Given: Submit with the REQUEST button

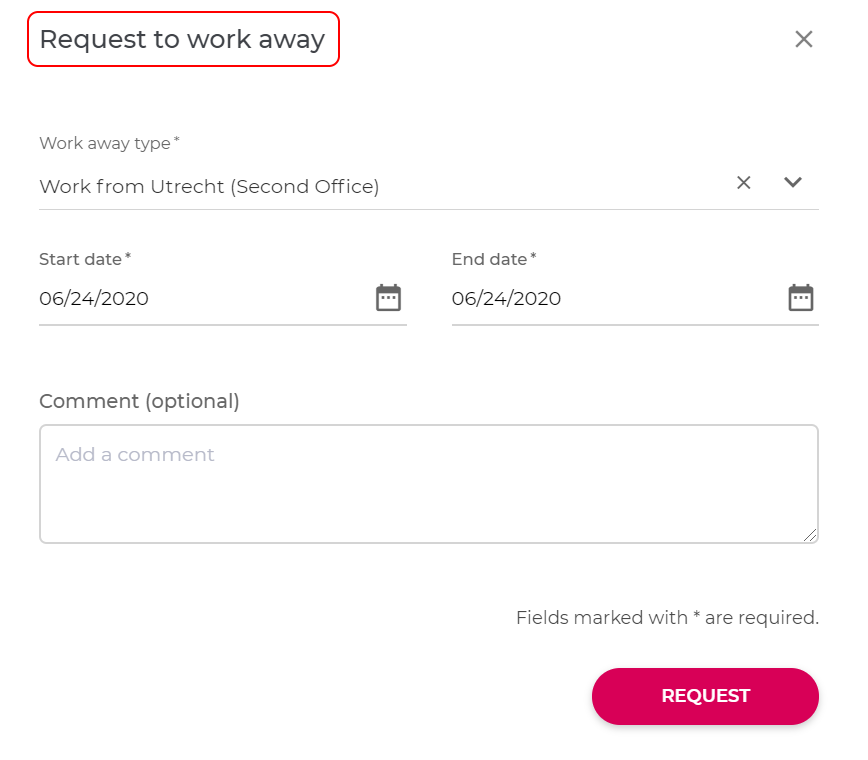Looking at the screenshot, I should (705, 696).
